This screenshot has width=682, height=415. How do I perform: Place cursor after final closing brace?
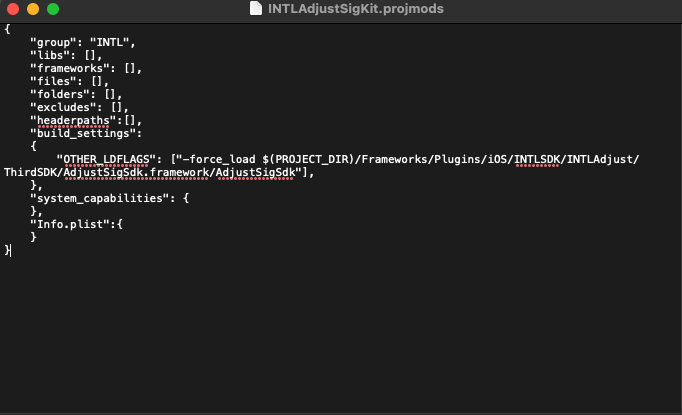point(10,250)
